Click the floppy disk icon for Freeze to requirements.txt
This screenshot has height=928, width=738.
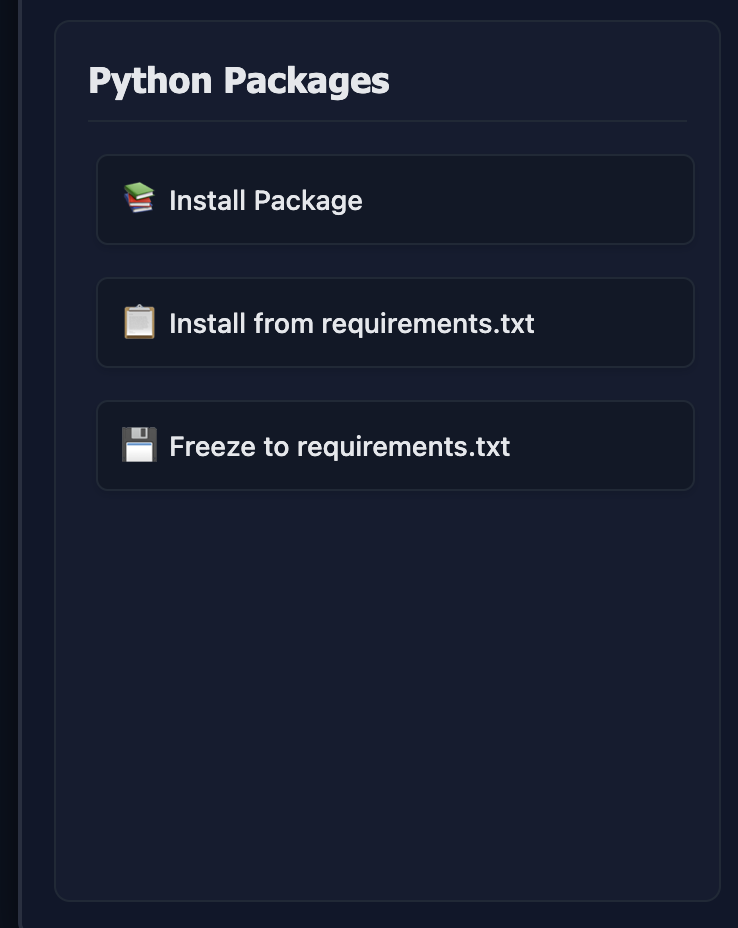click(x=139, y=444)
